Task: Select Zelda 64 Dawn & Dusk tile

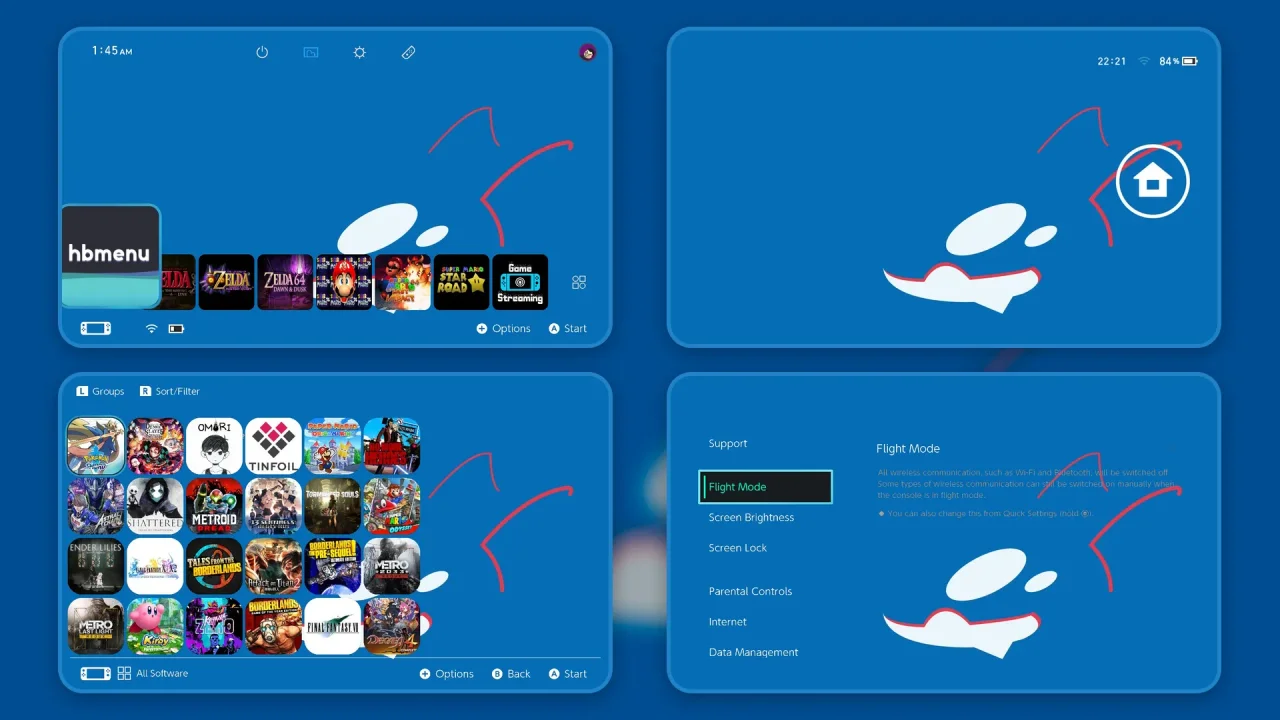Action: point(285,282)
